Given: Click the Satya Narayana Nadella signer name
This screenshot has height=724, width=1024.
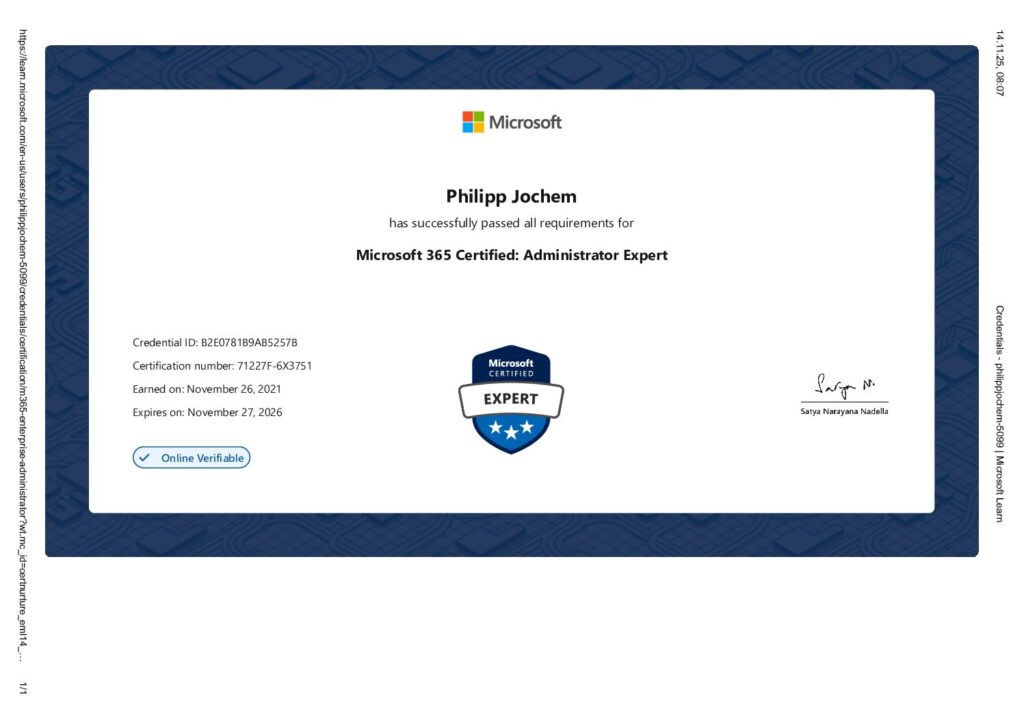Looking at the screenshot, I should 843,411.
